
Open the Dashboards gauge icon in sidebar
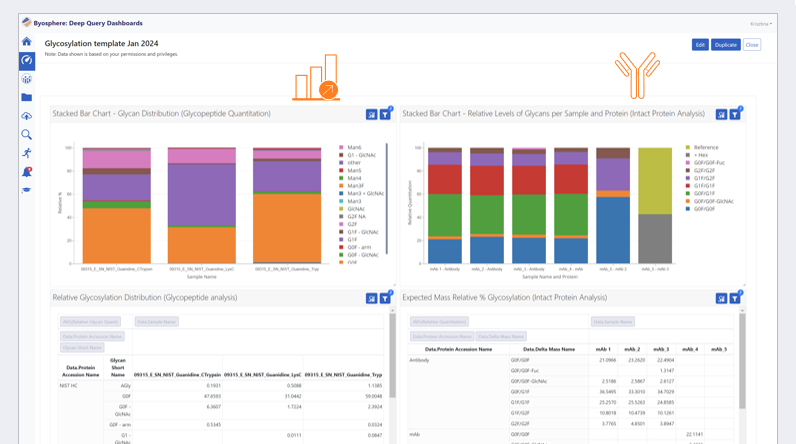pyautogui.click(x=27, y=60)
